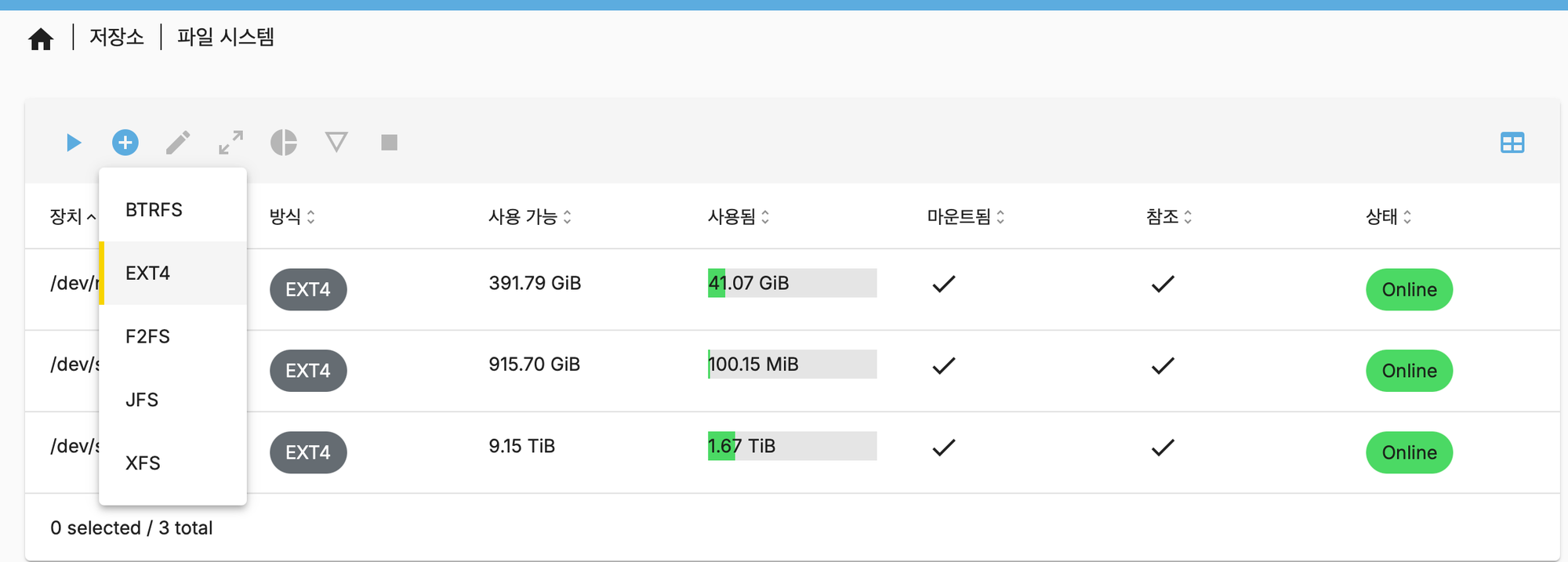Click the unmount eject triangle icon
Viewport: 1568px width, 562px height.
coord(336,143)
